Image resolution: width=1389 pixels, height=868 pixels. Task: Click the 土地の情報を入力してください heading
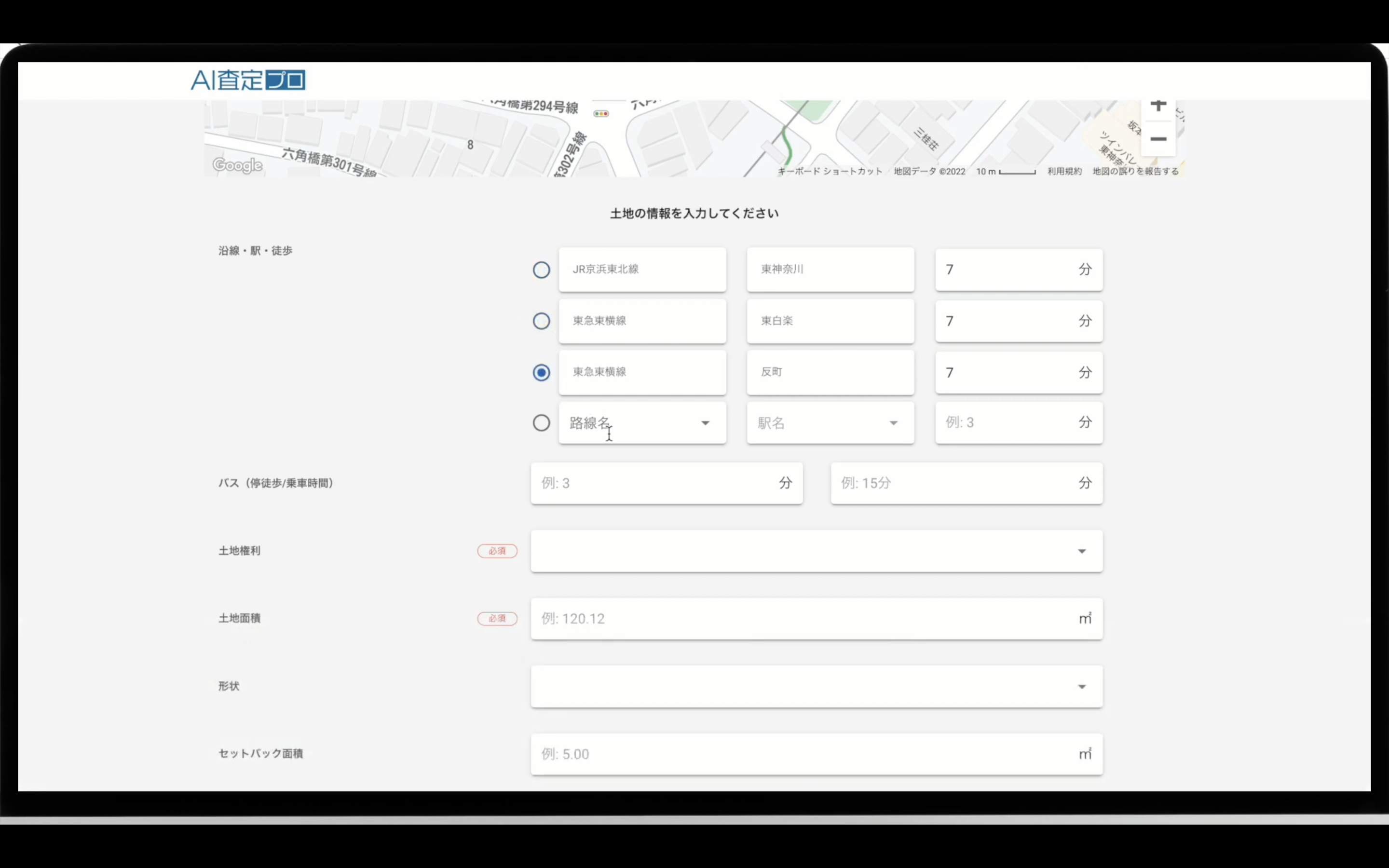pyautogui.click(x=694, y=214)
